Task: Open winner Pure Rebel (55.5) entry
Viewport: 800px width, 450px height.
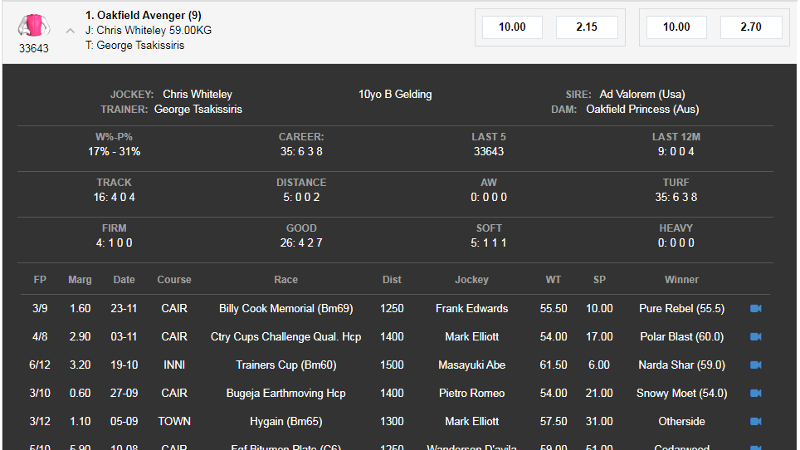Action: click(x=682, y=308)
